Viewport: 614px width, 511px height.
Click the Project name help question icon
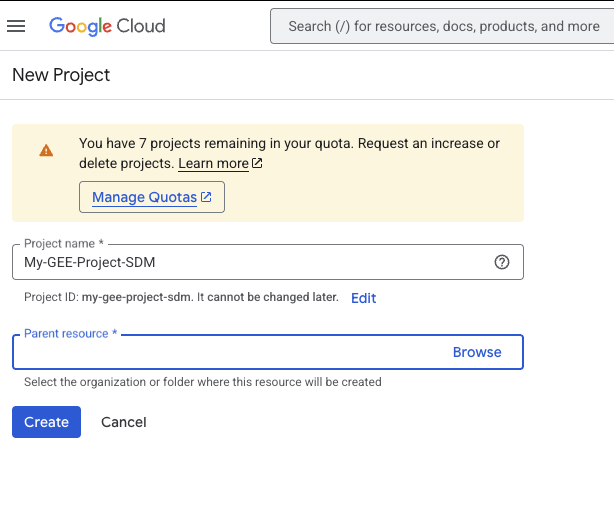coord(502,262)
